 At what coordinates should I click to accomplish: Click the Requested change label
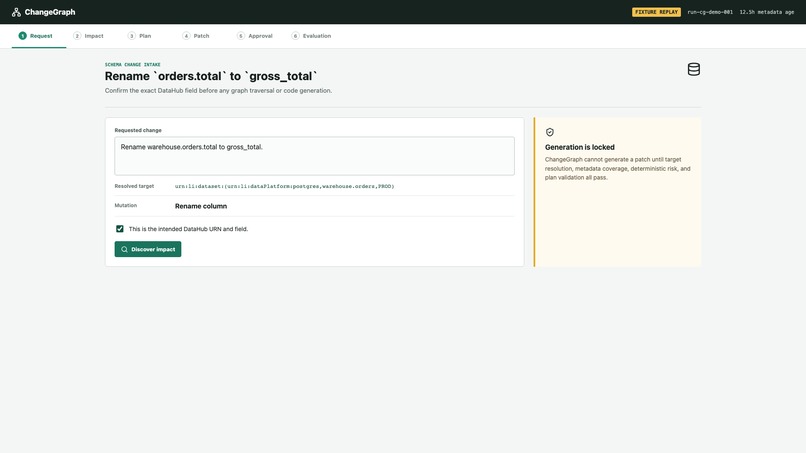pos(138,130)
